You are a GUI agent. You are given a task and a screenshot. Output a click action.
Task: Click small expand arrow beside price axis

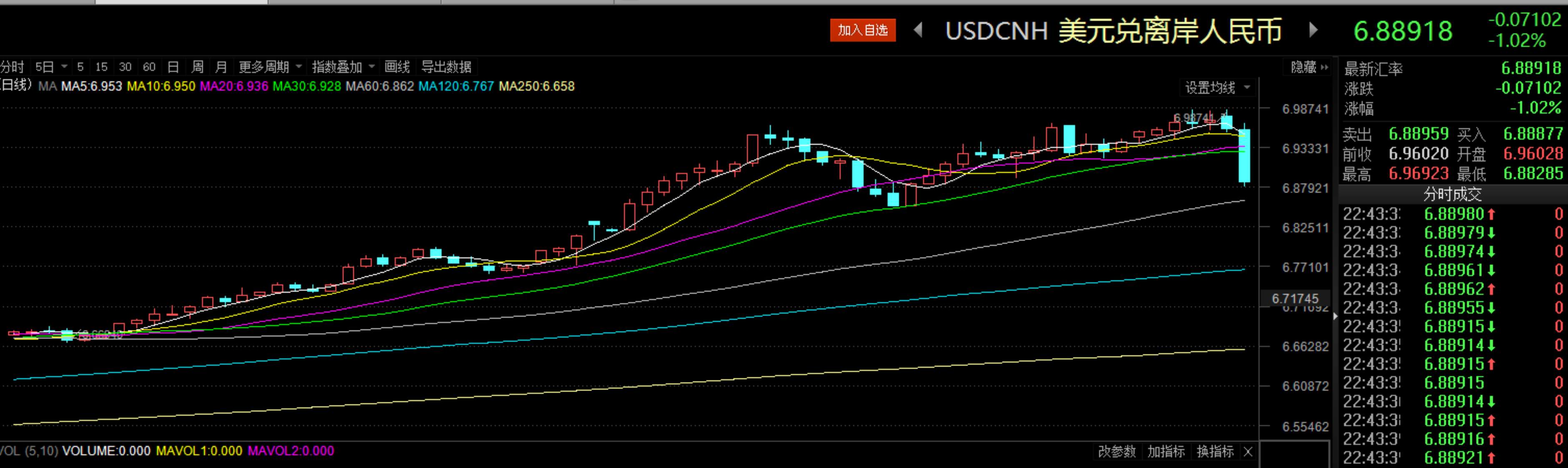point(1335,316)
